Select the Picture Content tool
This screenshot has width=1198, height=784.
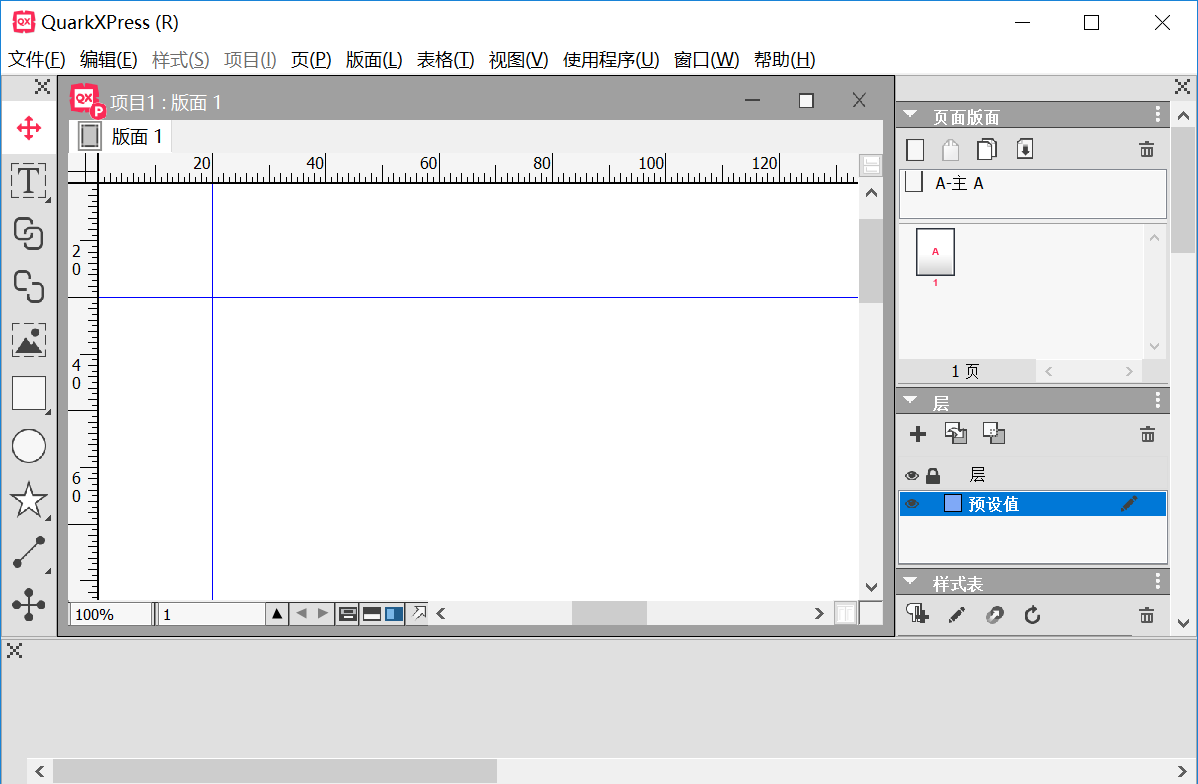[x=29, y=340]
